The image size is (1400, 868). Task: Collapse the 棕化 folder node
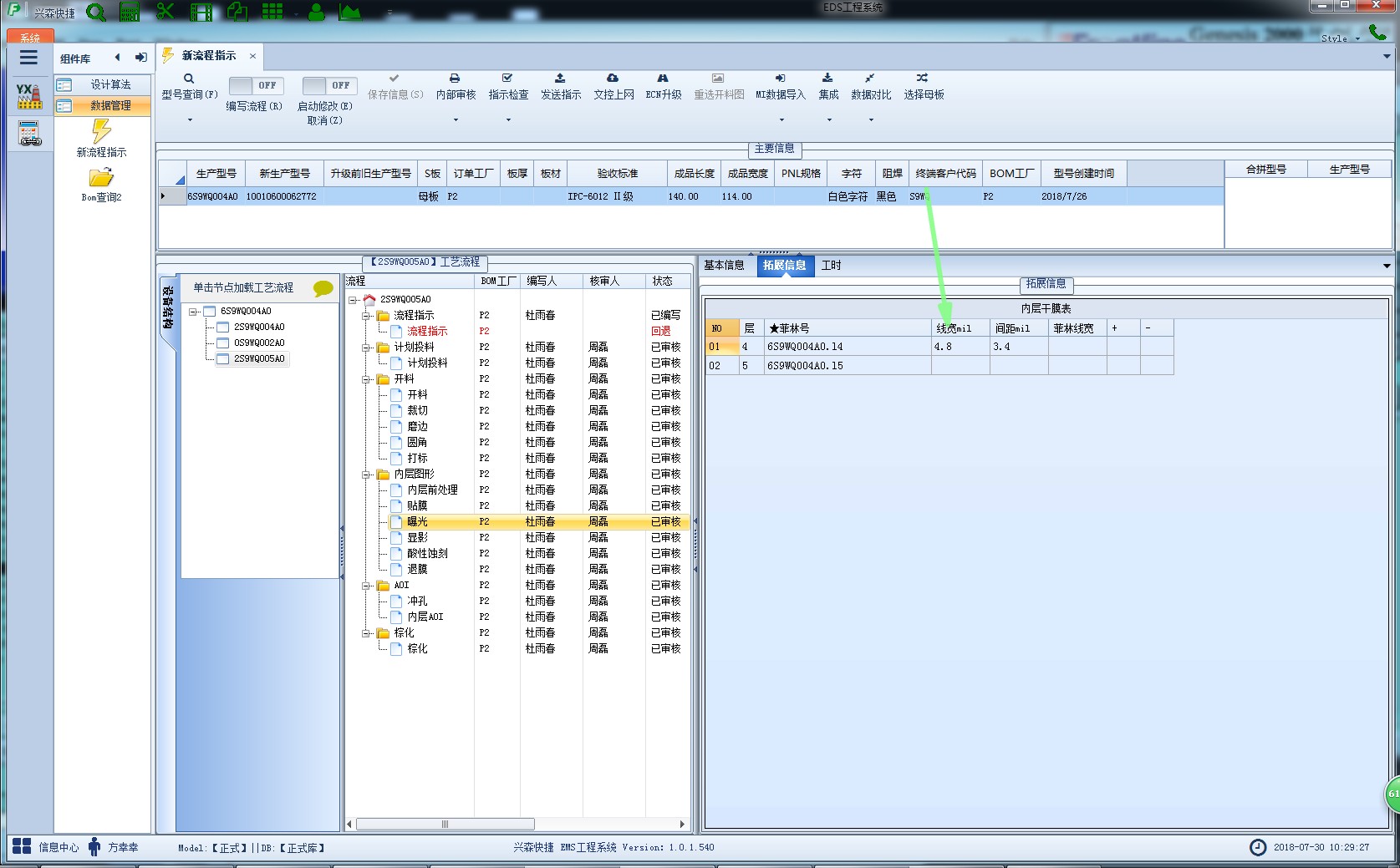point(366,633)
